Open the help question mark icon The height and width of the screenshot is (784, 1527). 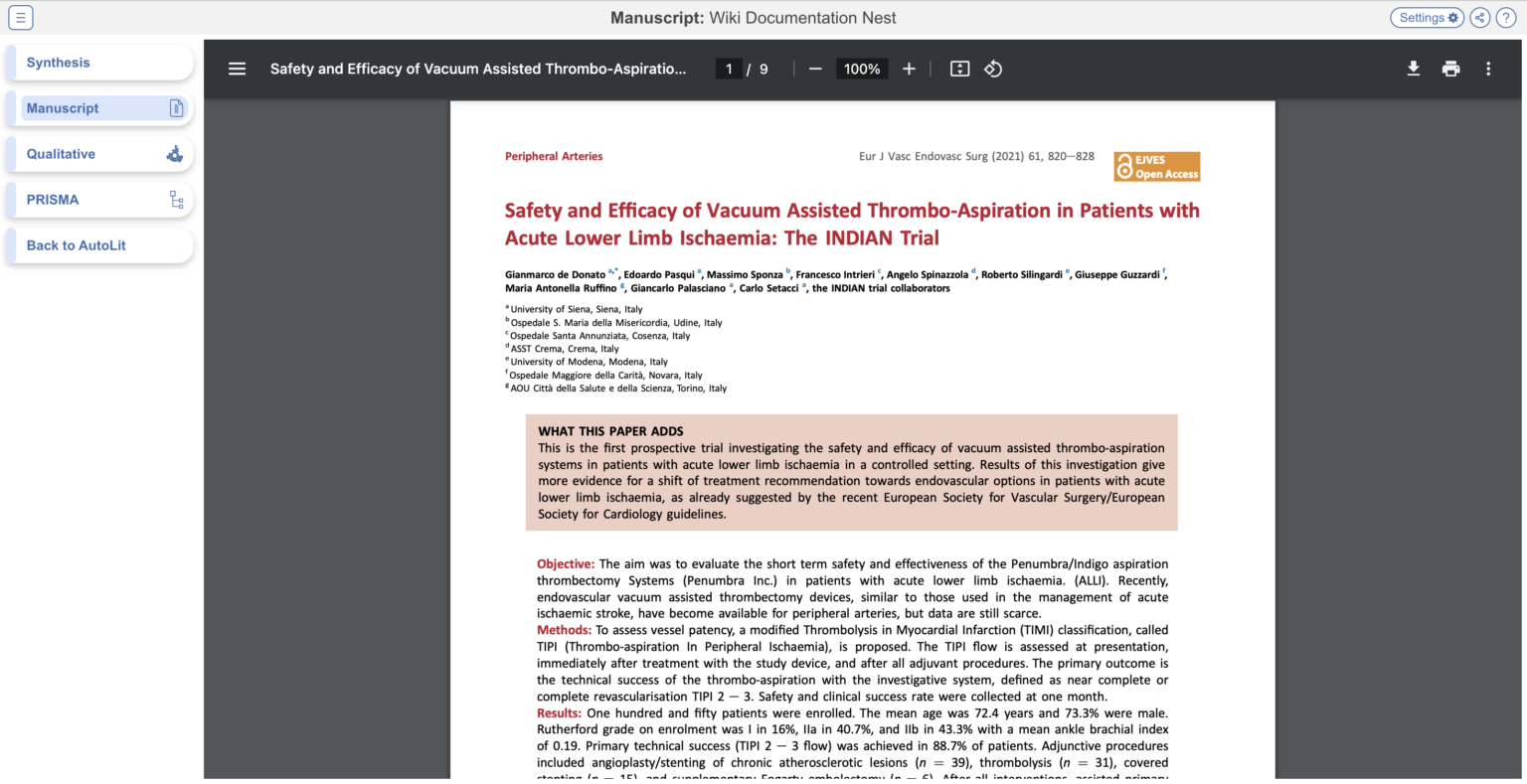coord(1505,18)
